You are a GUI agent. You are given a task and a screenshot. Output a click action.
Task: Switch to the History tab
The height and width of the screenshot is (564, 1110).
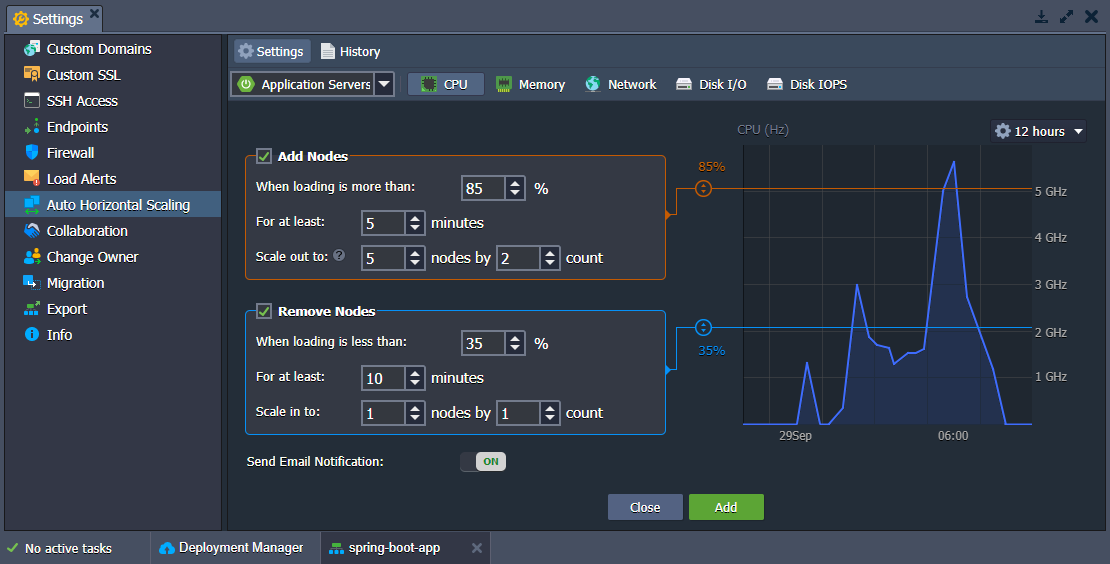tap(350, 52)
